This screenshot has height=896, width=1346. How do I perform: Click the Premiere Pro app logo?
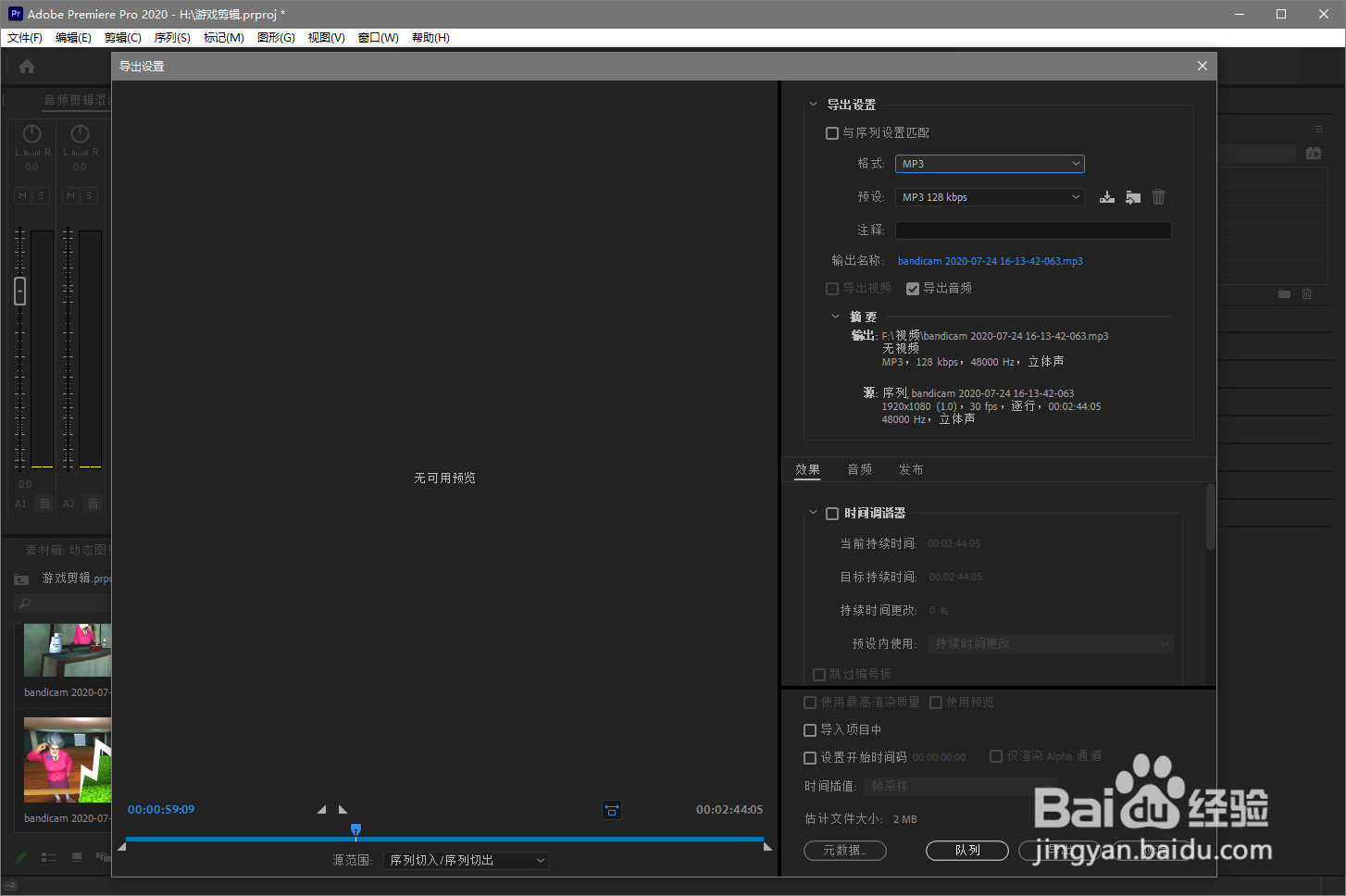(x=15, y=13)
